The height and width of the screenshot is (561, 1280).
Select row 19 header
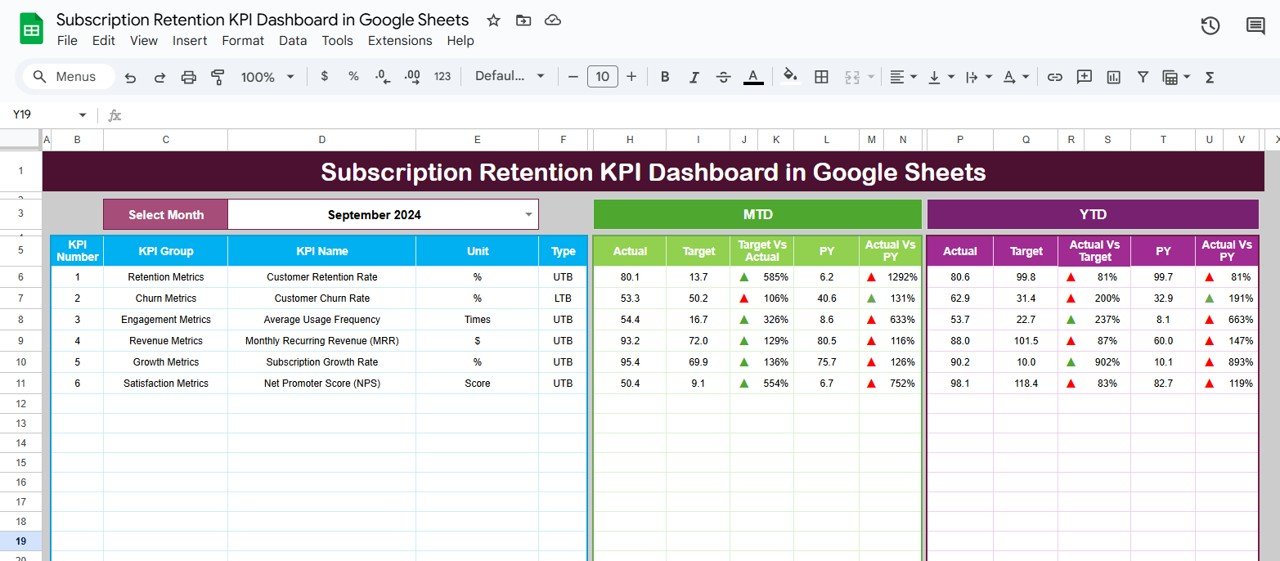[21, 541]
